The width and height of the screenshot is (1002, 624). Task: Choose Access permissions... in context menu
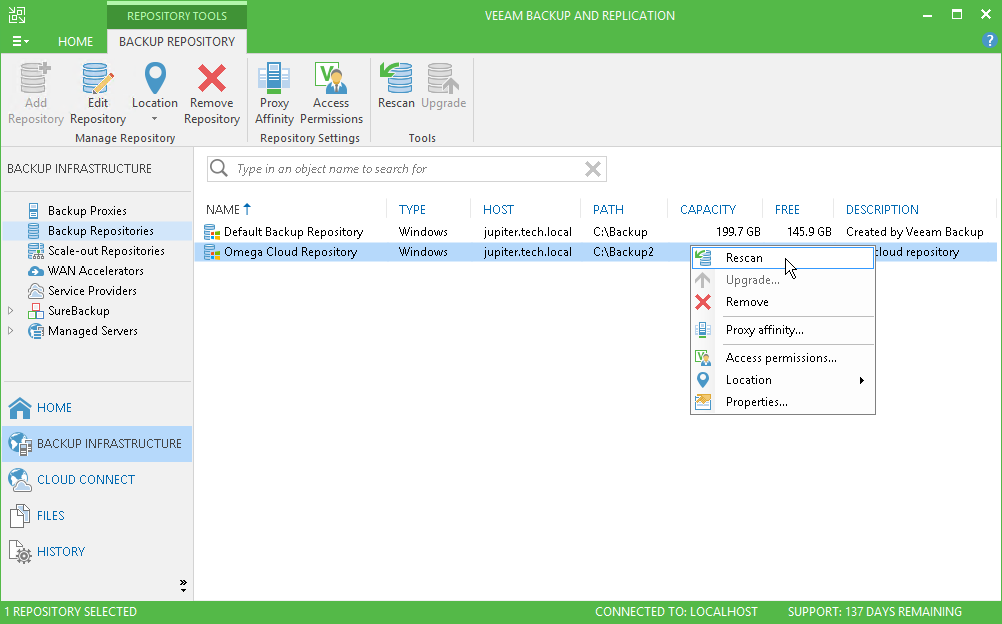pyautogui.click(x=783, y=358)
